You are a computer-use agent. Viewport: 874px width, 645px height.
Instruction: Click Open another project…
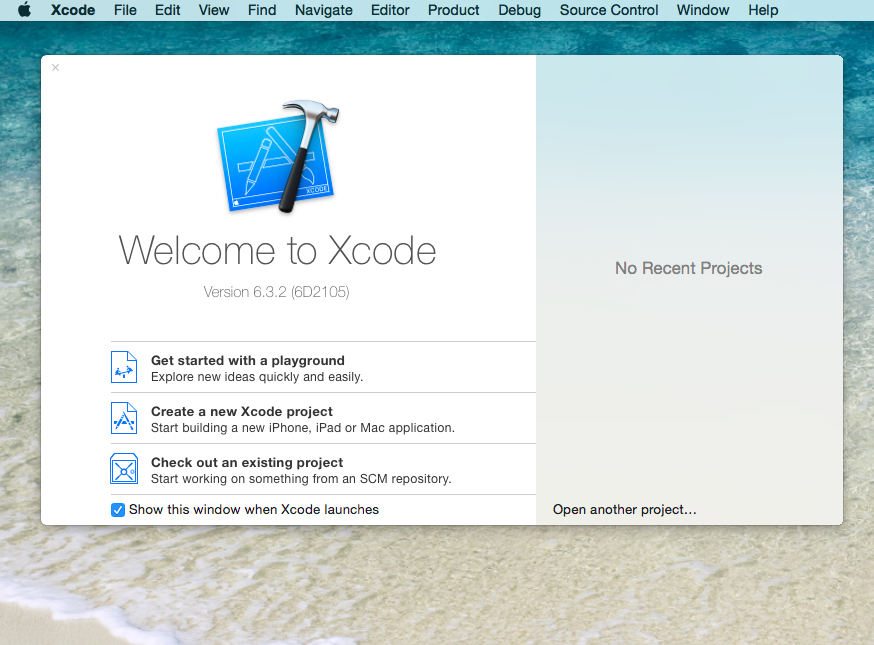tap(624, 510)
